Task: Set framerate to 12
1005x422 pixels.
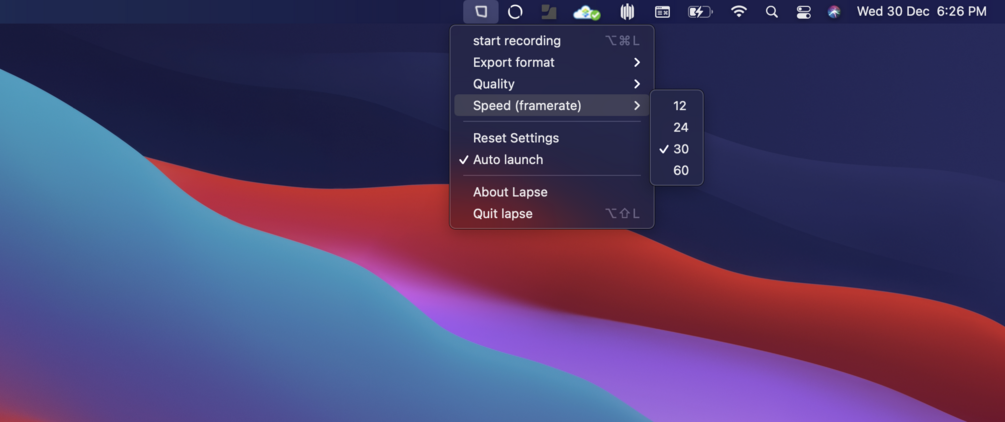Action: [677, 106]
